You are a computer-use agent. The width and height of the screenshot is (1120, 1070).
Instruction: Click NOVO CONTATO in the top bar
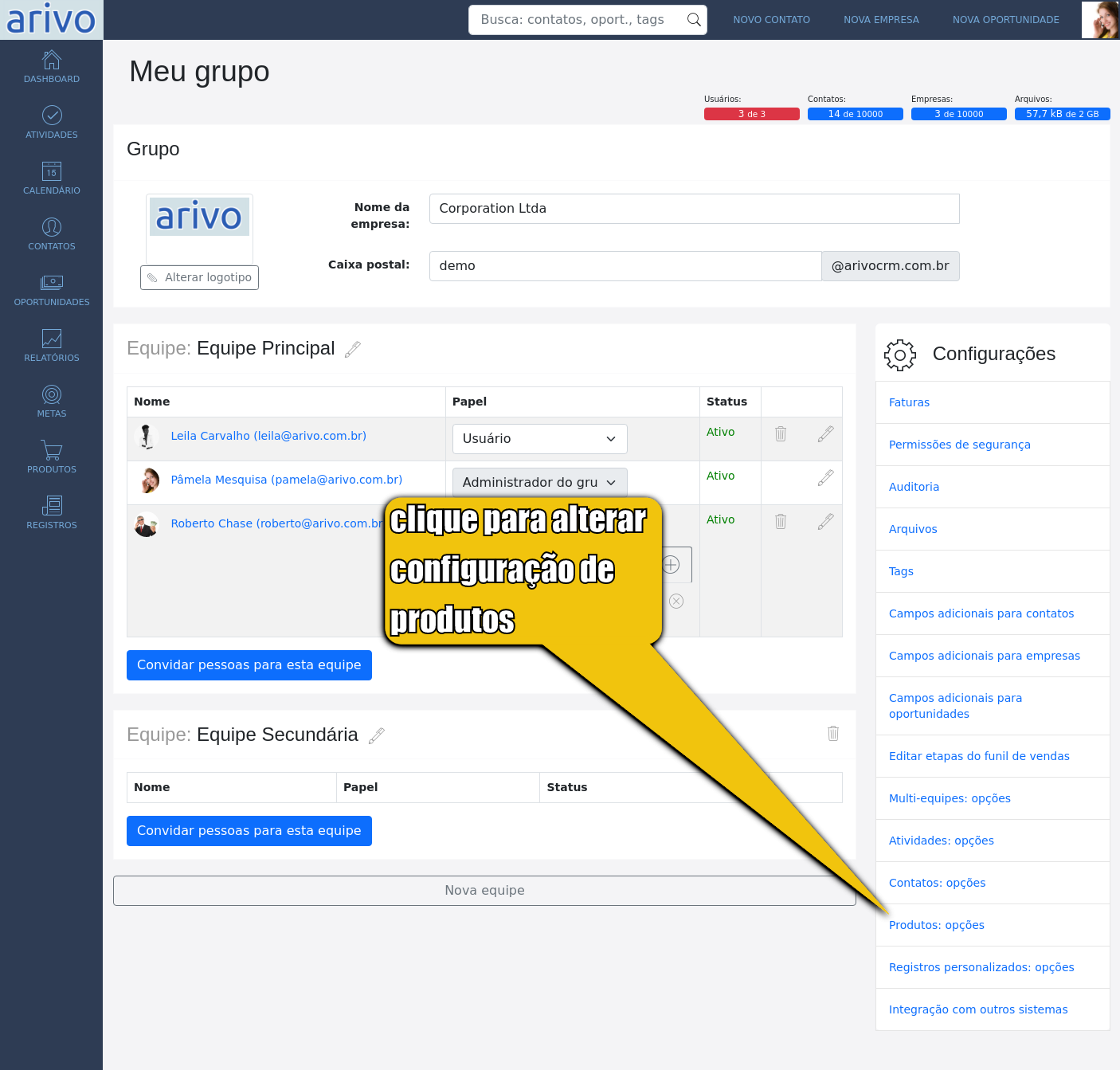click(x=772, y=20)
